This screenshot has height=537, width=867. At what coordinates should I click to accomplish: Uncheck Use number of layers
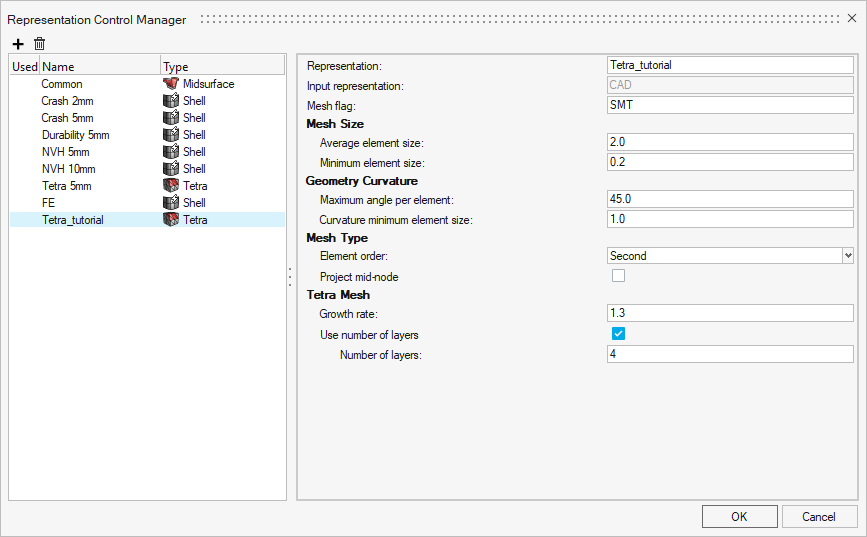(x=618, y=334)
